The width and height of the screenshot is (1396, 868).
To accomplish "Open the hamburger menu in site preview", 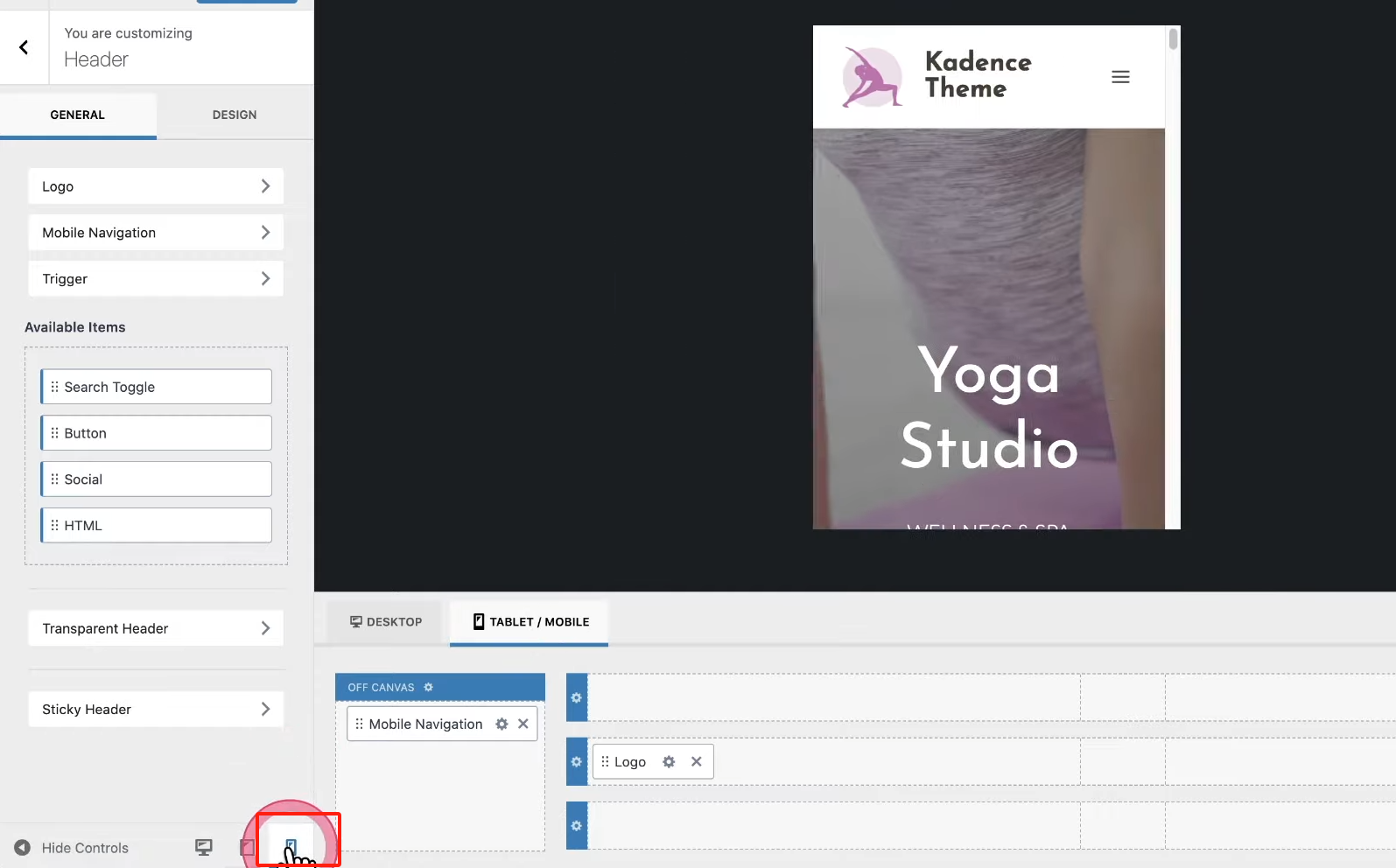I will coord(1120,77).
